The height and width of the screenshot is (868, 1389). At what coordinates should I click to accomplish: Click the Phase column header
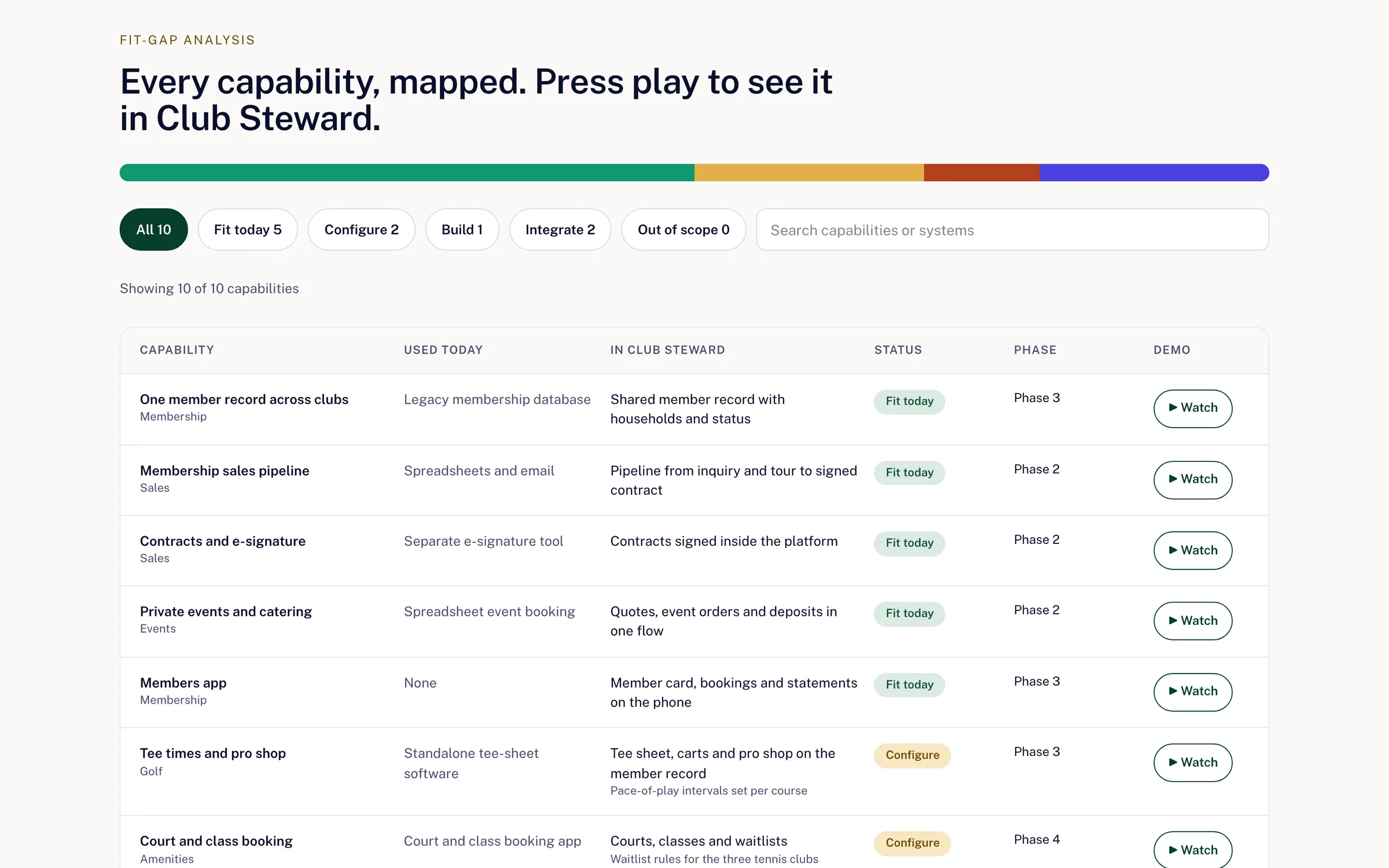click(x=1035, y=350)
